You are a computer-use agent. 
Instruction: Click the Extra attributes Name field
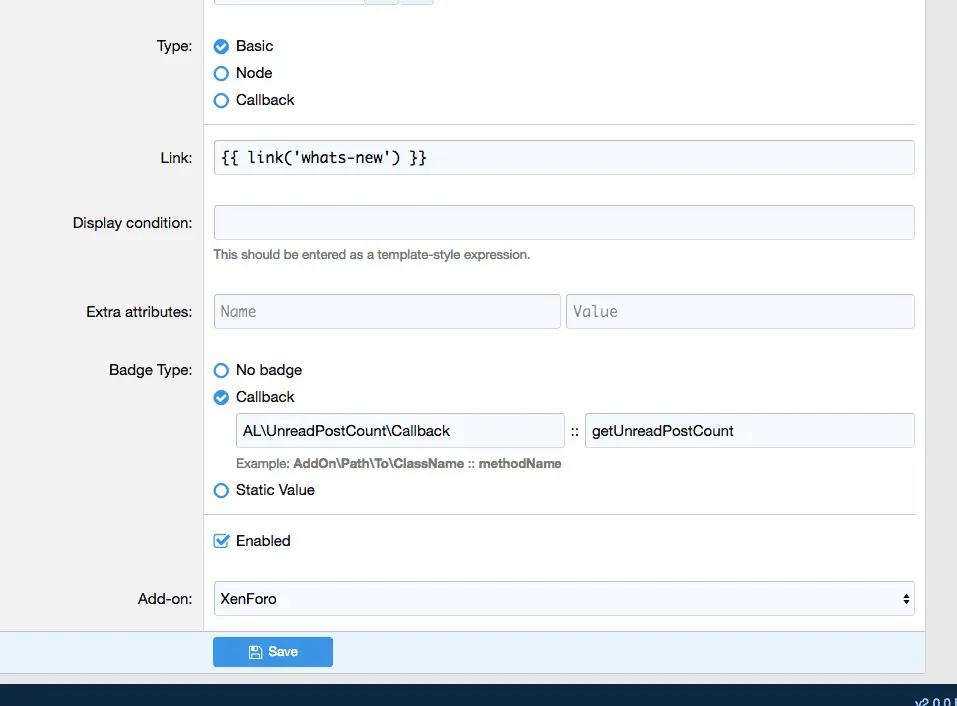pos(387,311)
